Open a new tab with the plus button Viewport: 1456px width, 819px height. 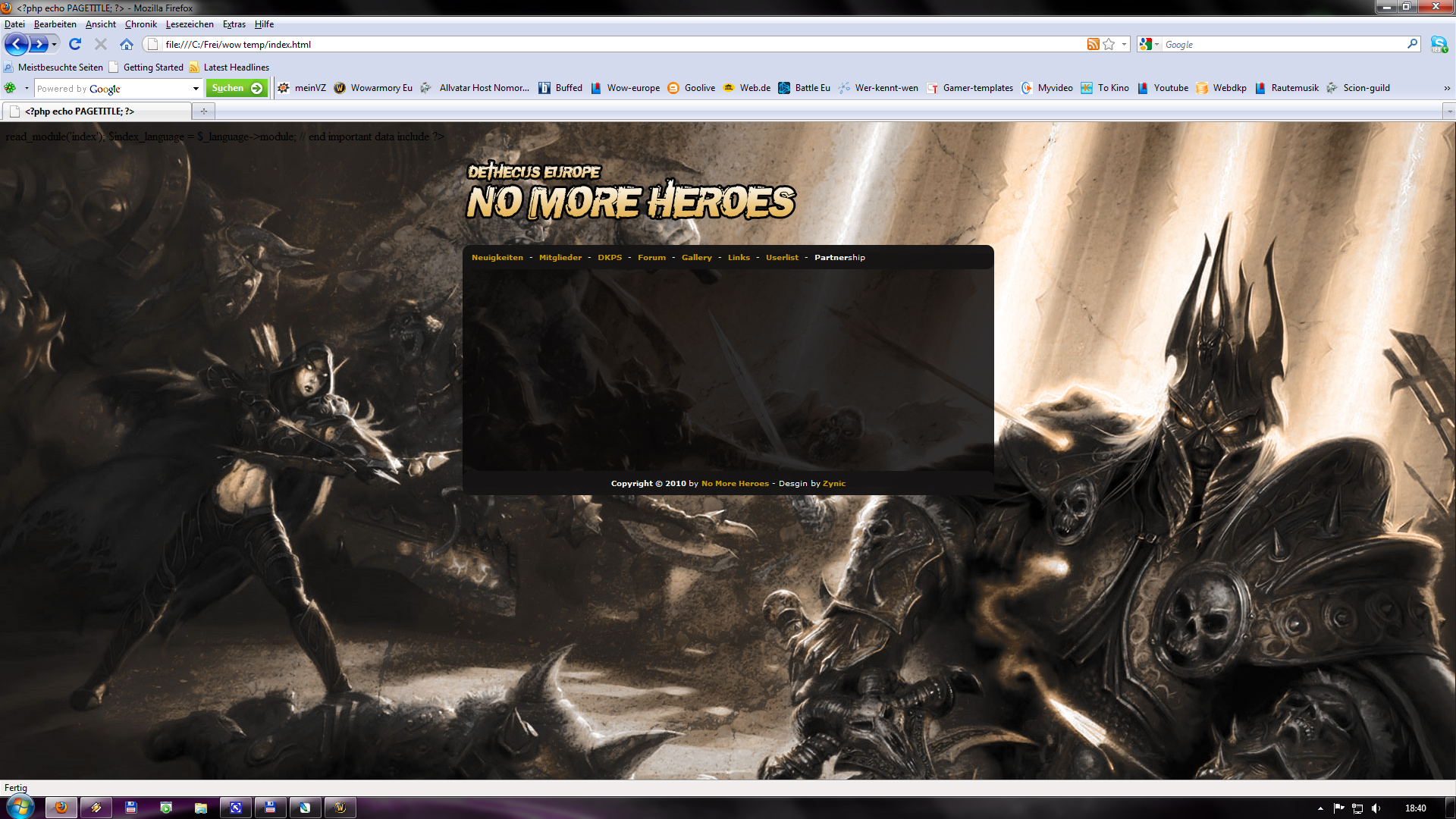pos(203,111)
